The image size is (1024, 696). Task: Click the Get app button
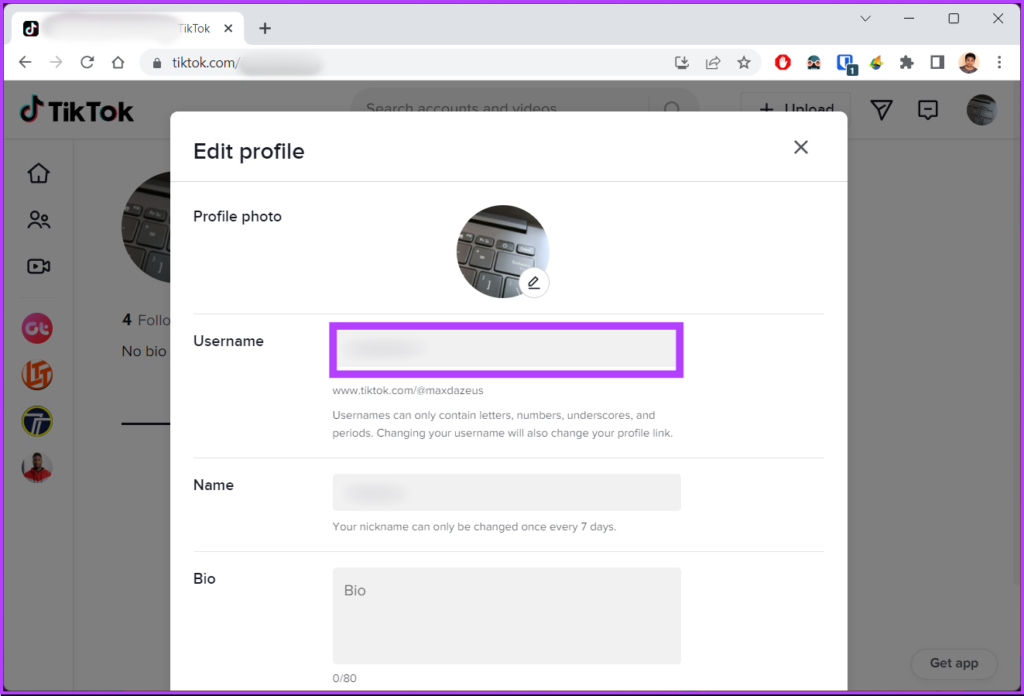click(954, 663)
